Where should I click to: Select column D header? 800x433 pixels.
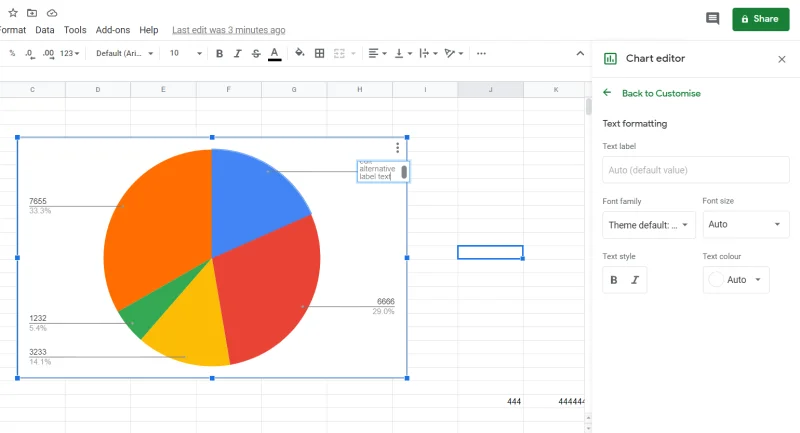(98, 89)
